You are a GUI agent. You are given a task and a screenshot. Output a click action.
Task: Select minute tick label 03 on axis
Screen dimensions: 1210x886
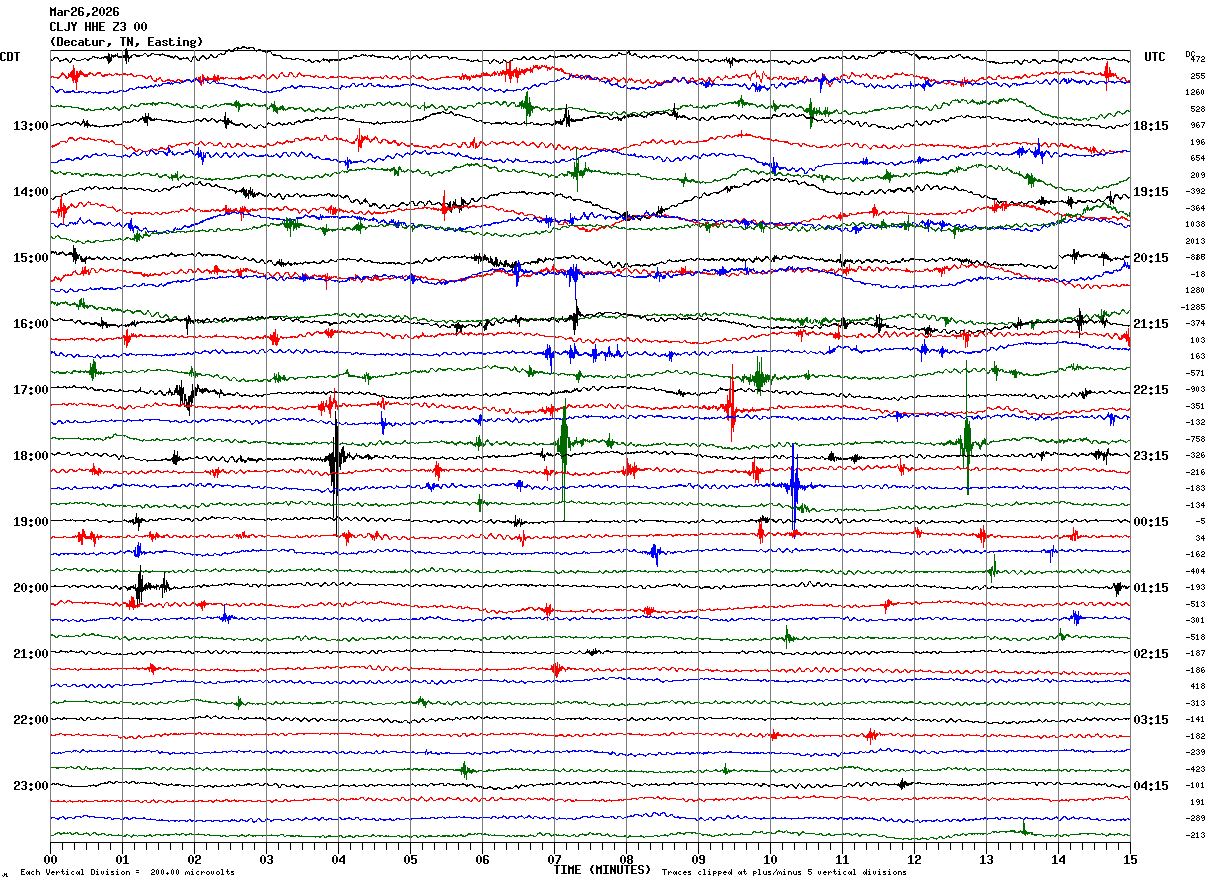tap(266, 859)
